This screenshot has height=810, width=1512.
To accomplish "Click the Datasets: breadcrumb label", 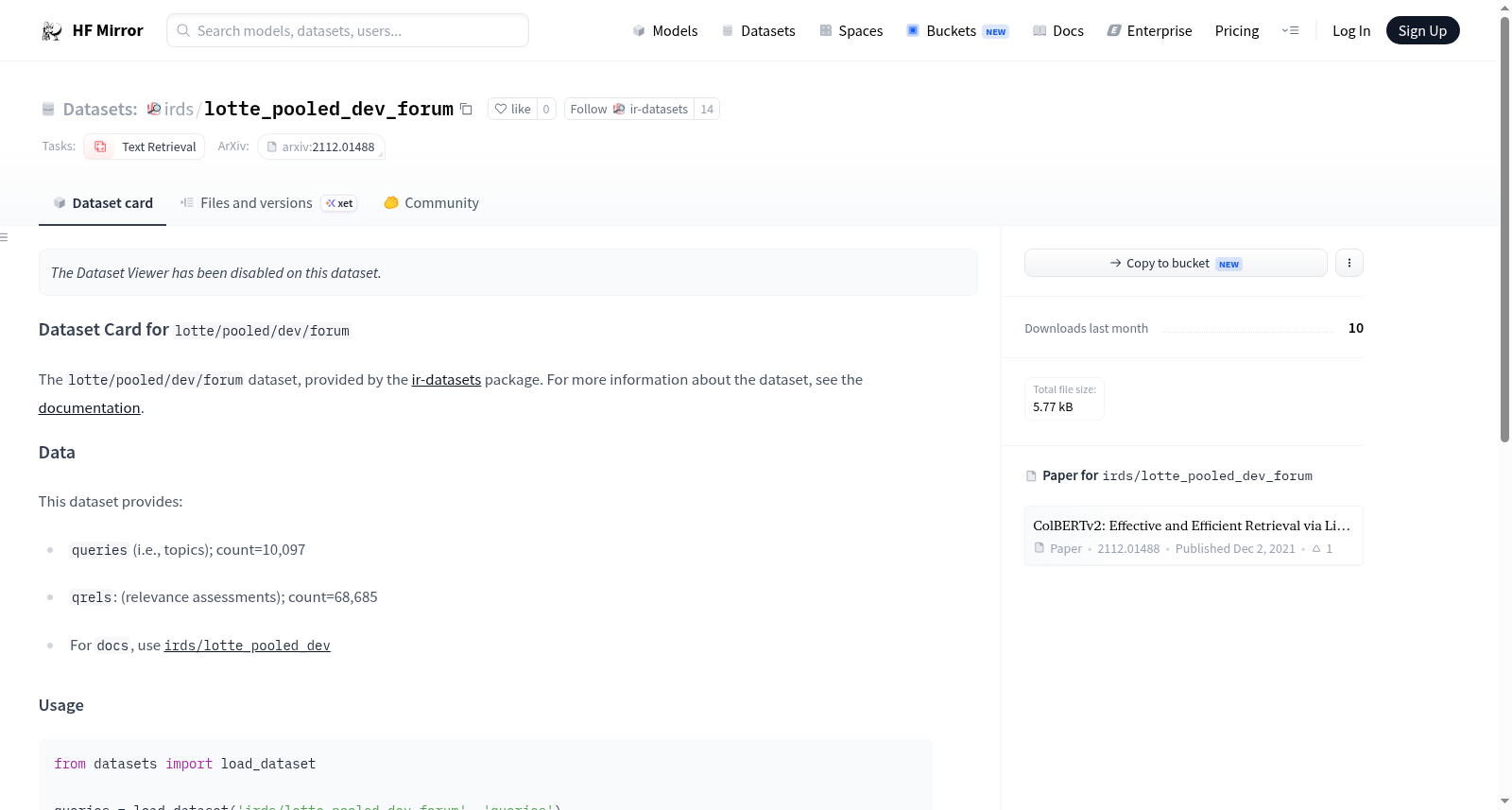I will pyautogui.click(x=100, y=109).
